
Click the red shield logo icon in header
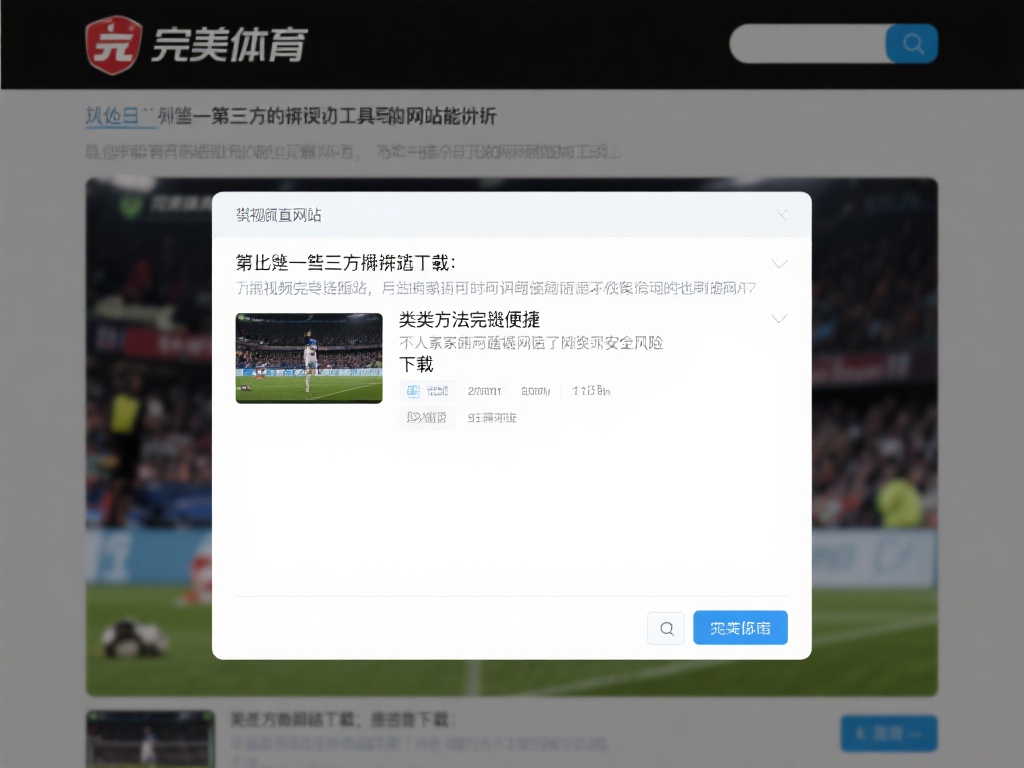click(112, 45)
